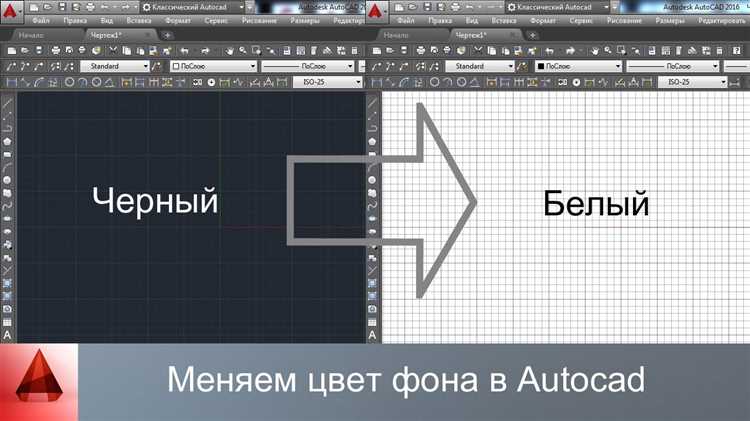
Task: Click the Undo arrow in dark-canvas standard toolbar
Action: (x=185, y=50)
